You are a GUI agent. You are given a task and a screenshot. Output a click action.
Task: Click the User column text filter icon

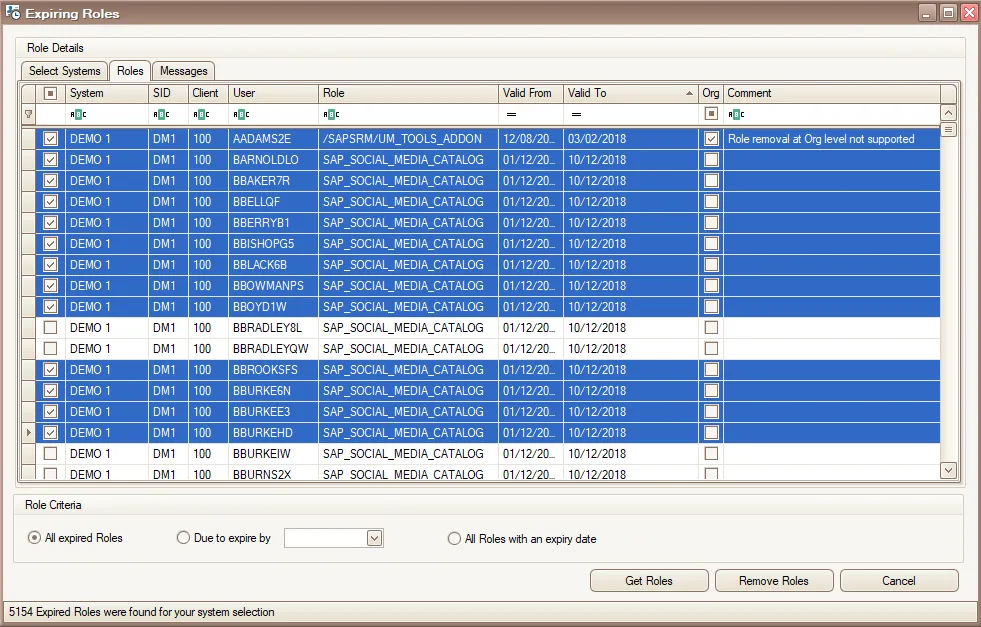pos(241,115)
